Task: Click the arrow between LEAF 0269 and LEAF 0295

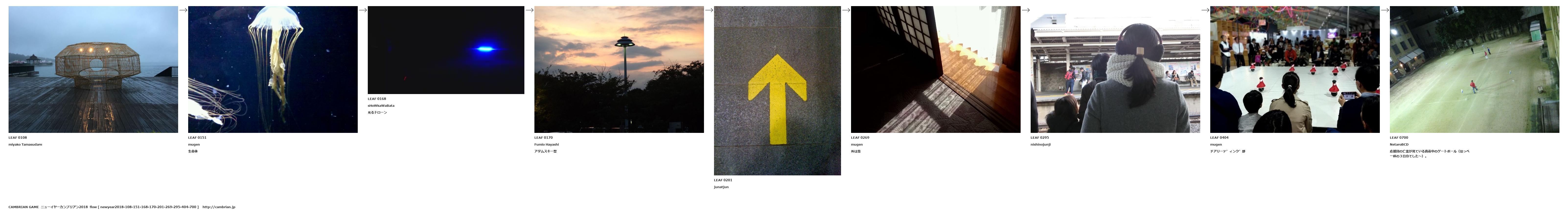Action: [1026, 10]
